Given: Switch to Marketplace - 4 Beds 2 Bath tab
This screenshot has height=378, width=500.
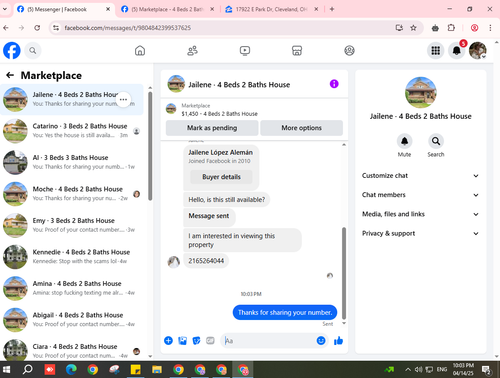Looking at the screenshot, I should [x=168, y=9].
